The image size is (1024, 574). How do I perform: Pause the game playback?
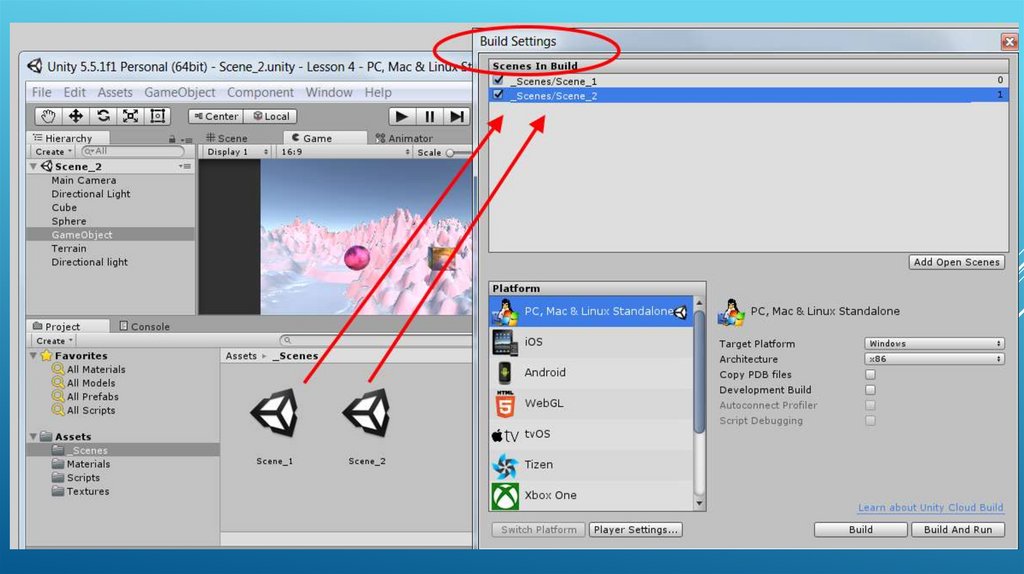click(x=429, y=117)
